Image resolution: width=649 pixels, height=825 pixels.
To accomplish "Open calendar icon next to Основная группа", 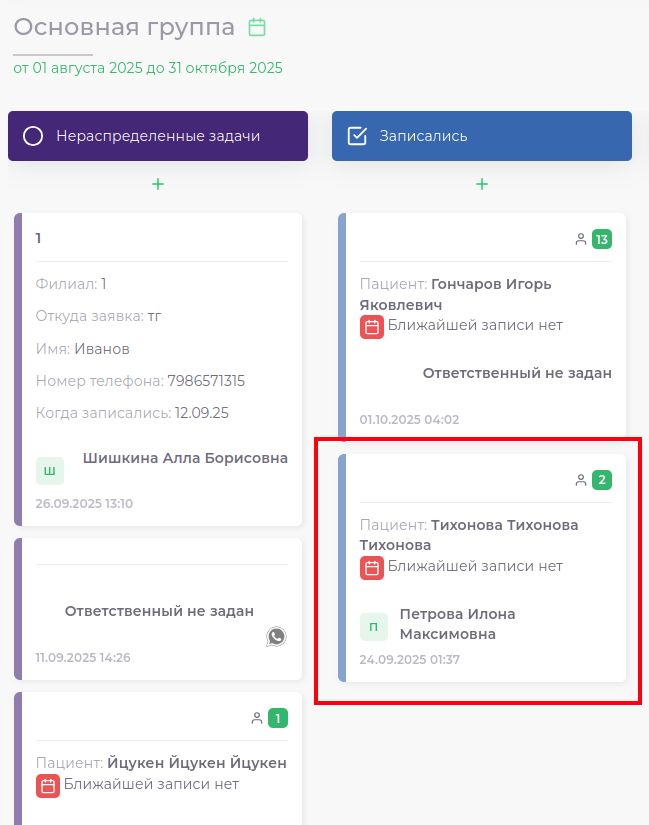I will click(257, 27).
